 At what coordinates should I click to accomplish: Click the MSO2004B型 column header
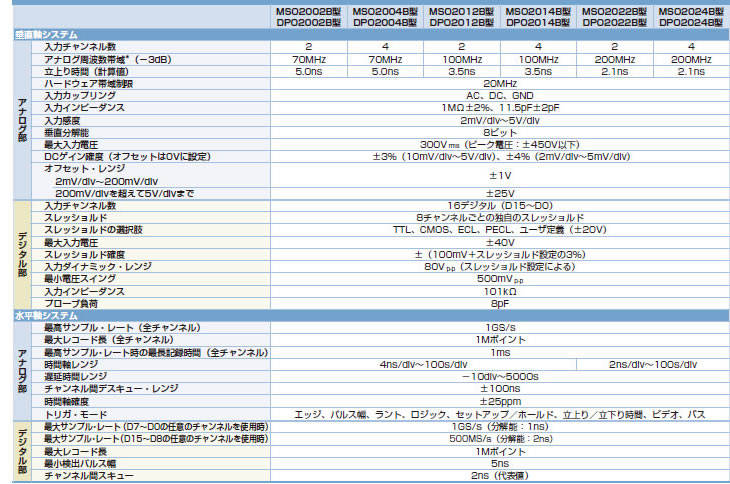coord(385,11)
